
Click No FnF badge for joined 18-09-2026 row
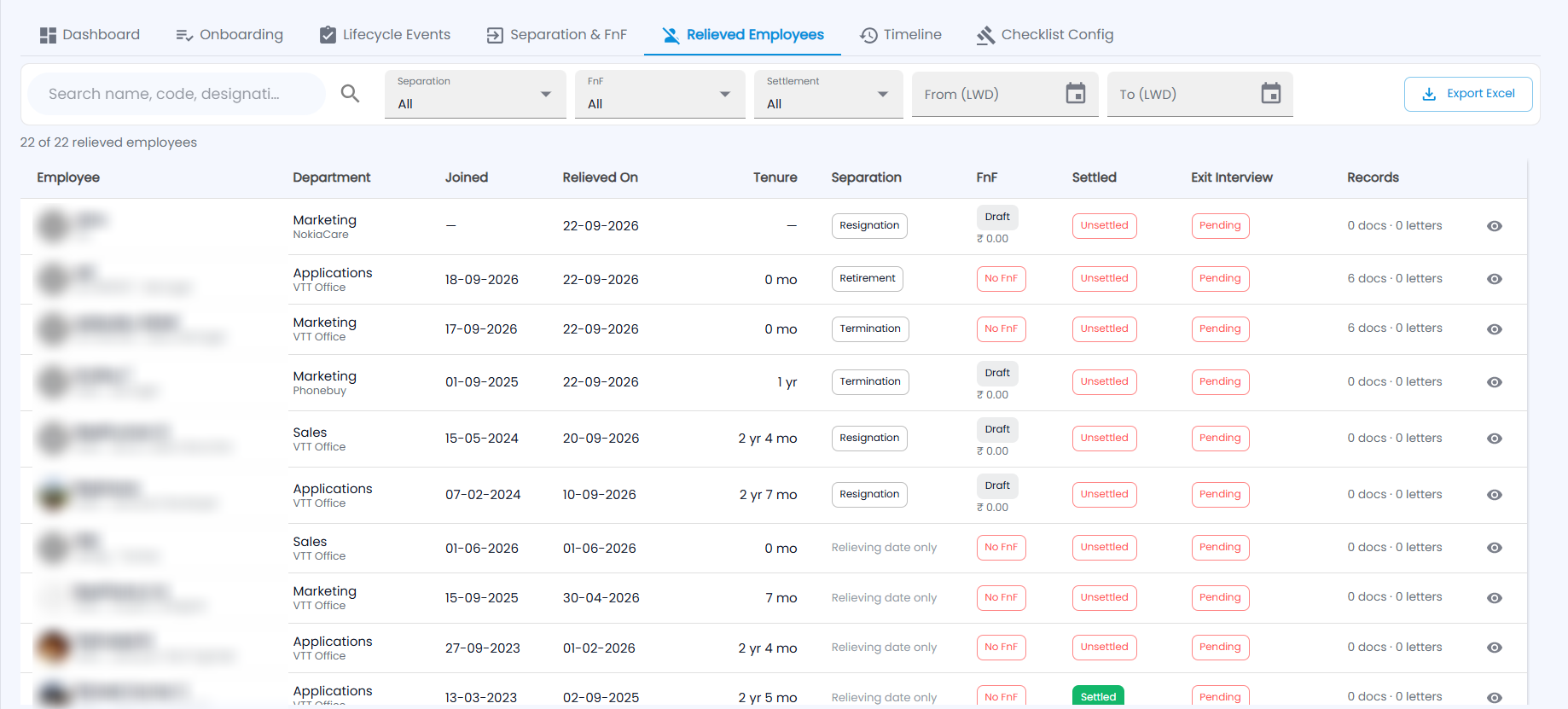click(x=1001, y=279)
